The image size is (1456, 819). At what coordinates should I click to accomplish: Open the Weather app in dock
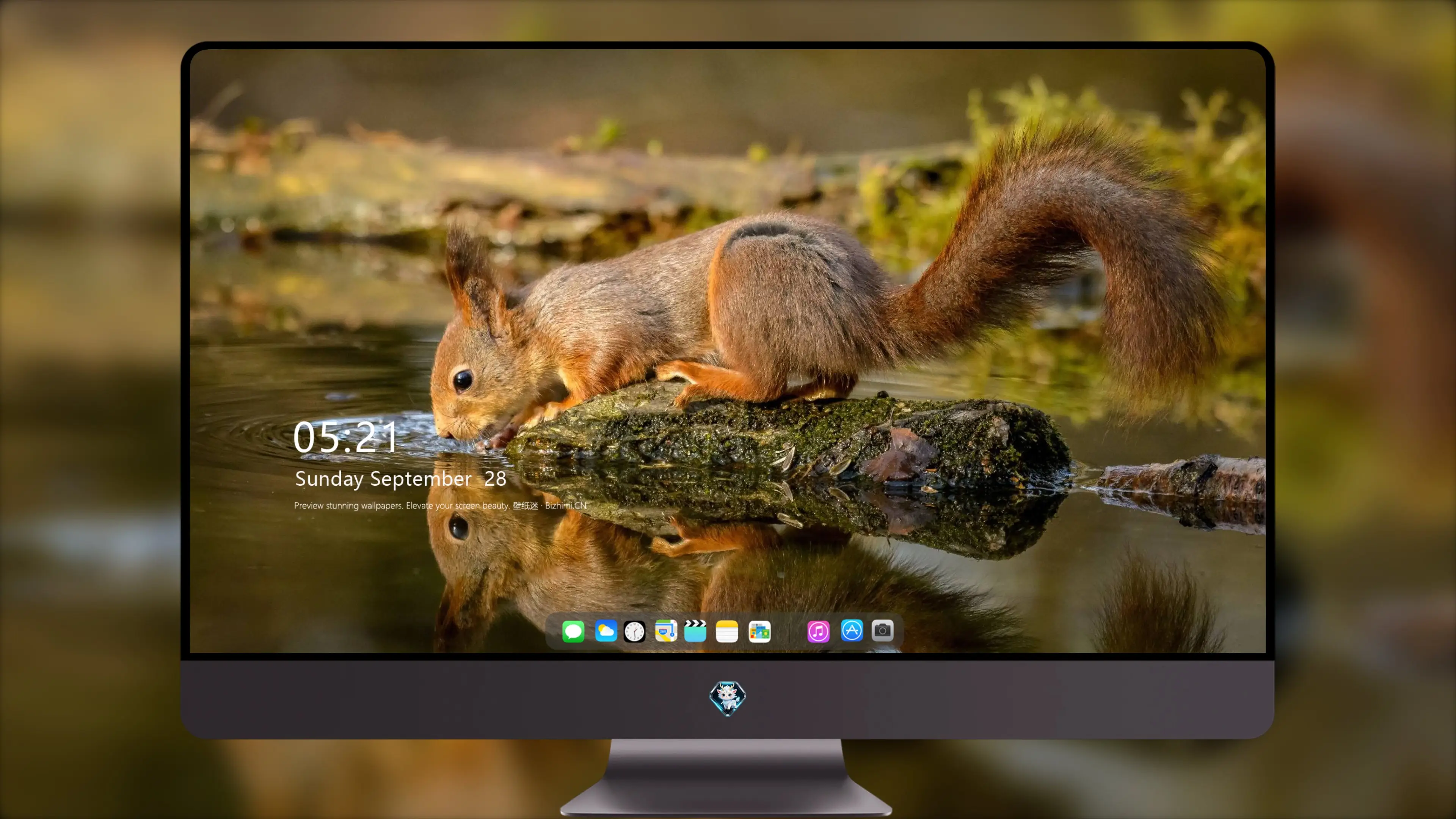point(606,631)
